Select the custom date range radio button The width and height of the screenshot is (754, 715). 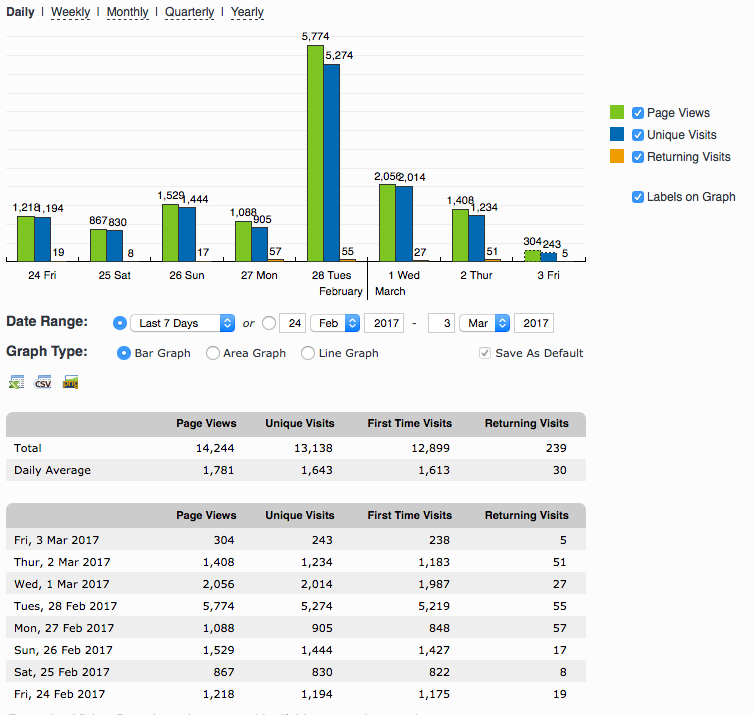268,323
